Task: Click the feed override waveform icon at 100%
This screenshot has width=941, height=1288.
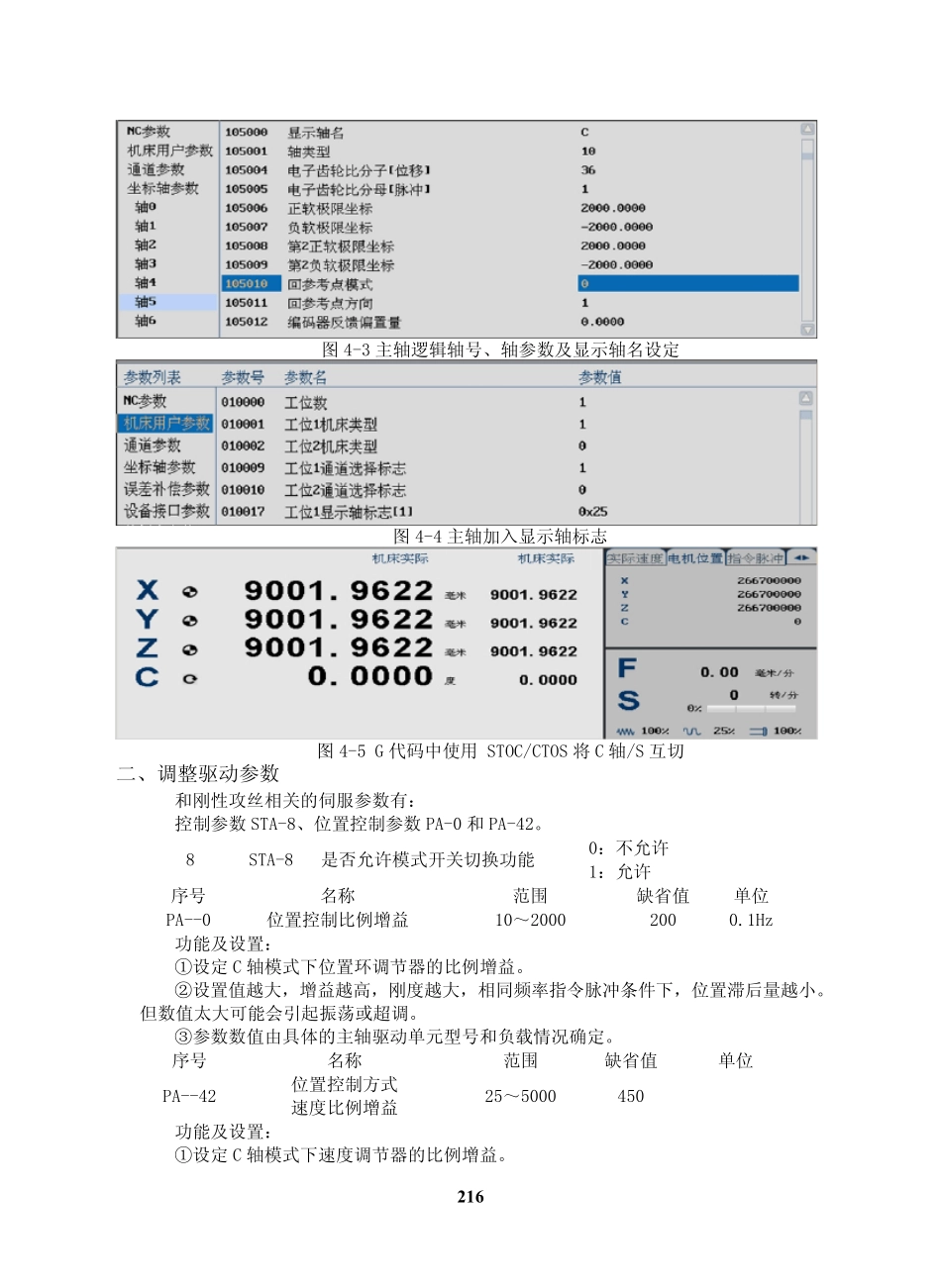Action: pos(625,731)
